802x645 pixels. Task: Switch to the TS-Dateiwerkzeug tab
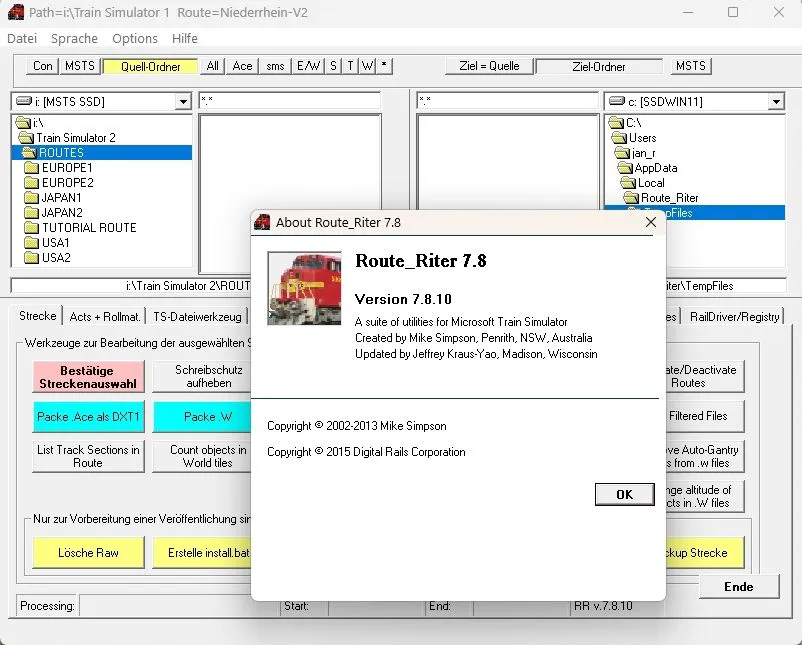pyautogui.click(x=197, y=317)
